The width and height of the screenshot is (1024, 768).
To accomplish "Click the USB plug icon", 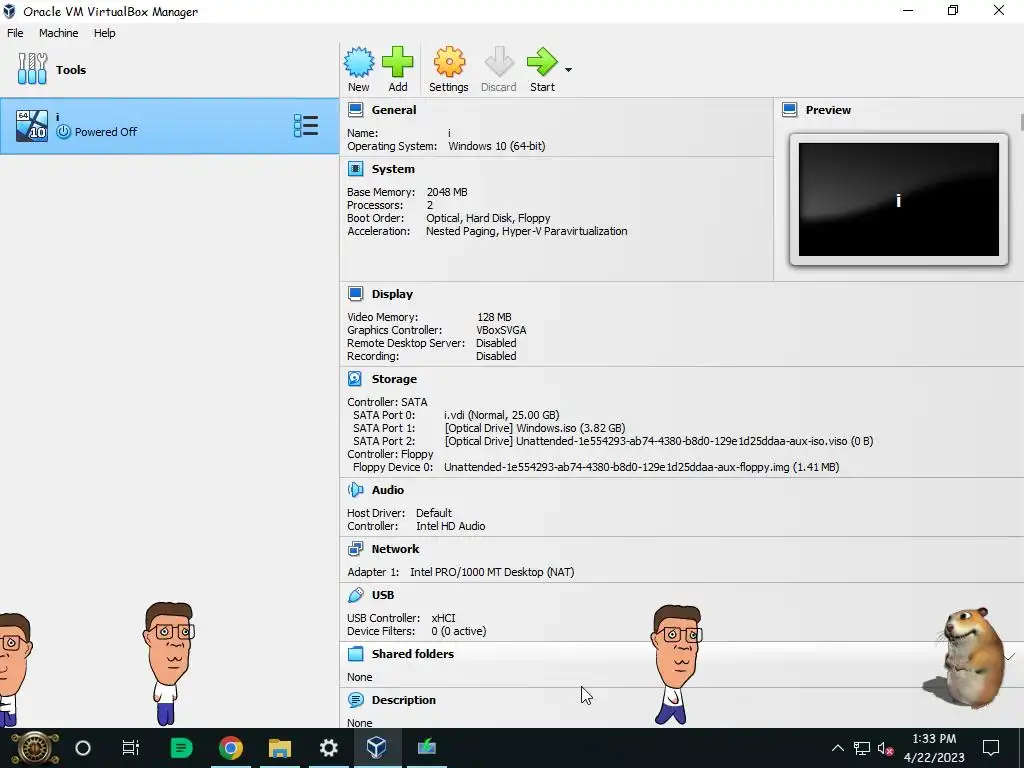I will coord(355,595).
